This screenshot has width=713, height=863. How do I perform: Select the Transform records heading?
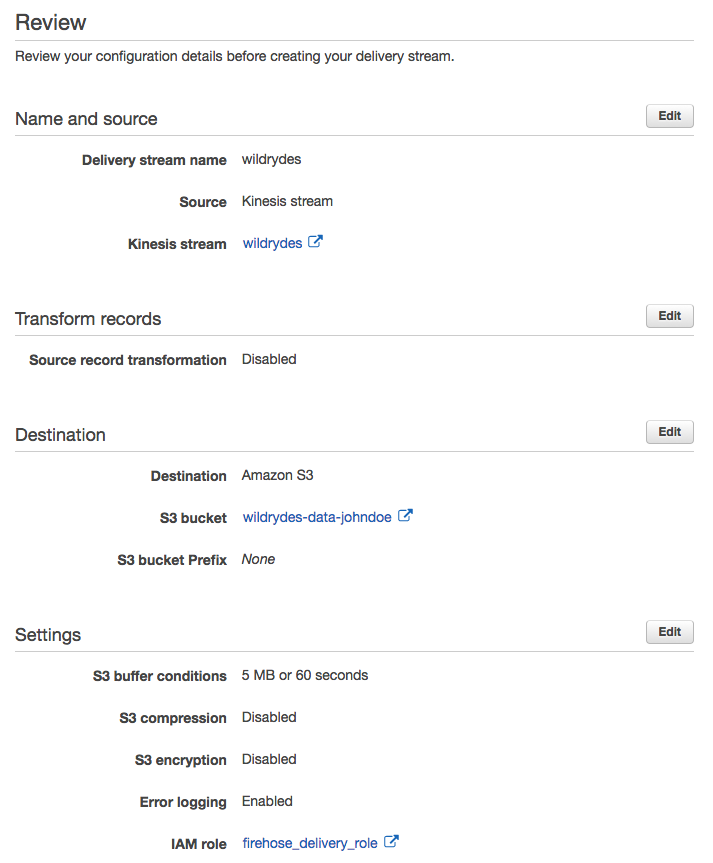(x=88, y=319)
